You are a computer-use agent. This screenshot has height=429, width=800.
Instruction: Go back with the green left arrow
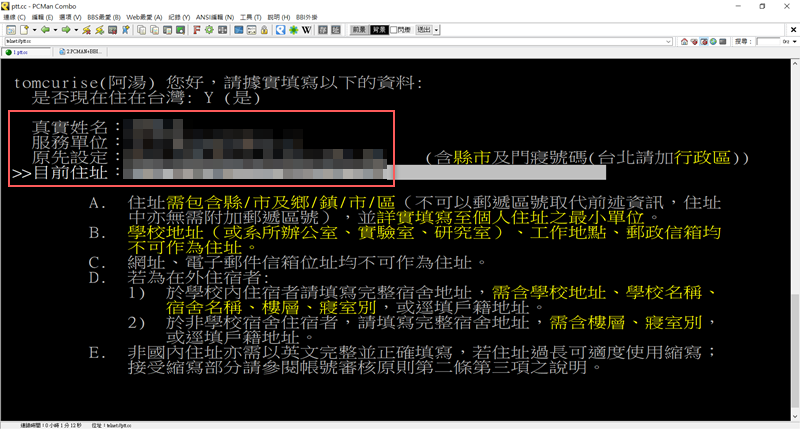45,30
